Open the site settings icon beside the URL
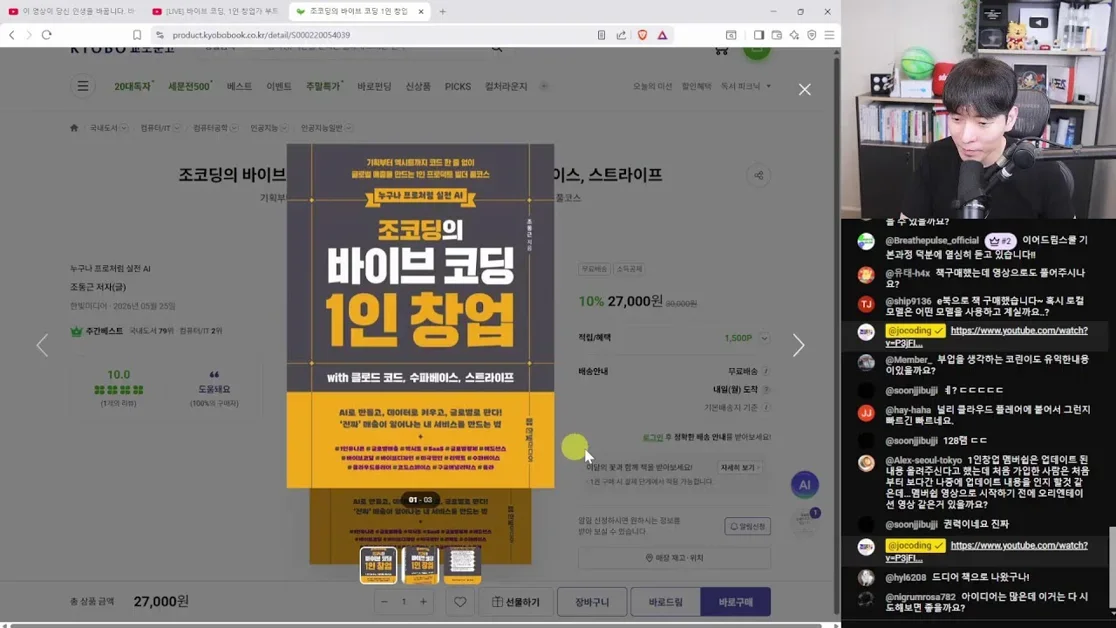 coord(159,35)
